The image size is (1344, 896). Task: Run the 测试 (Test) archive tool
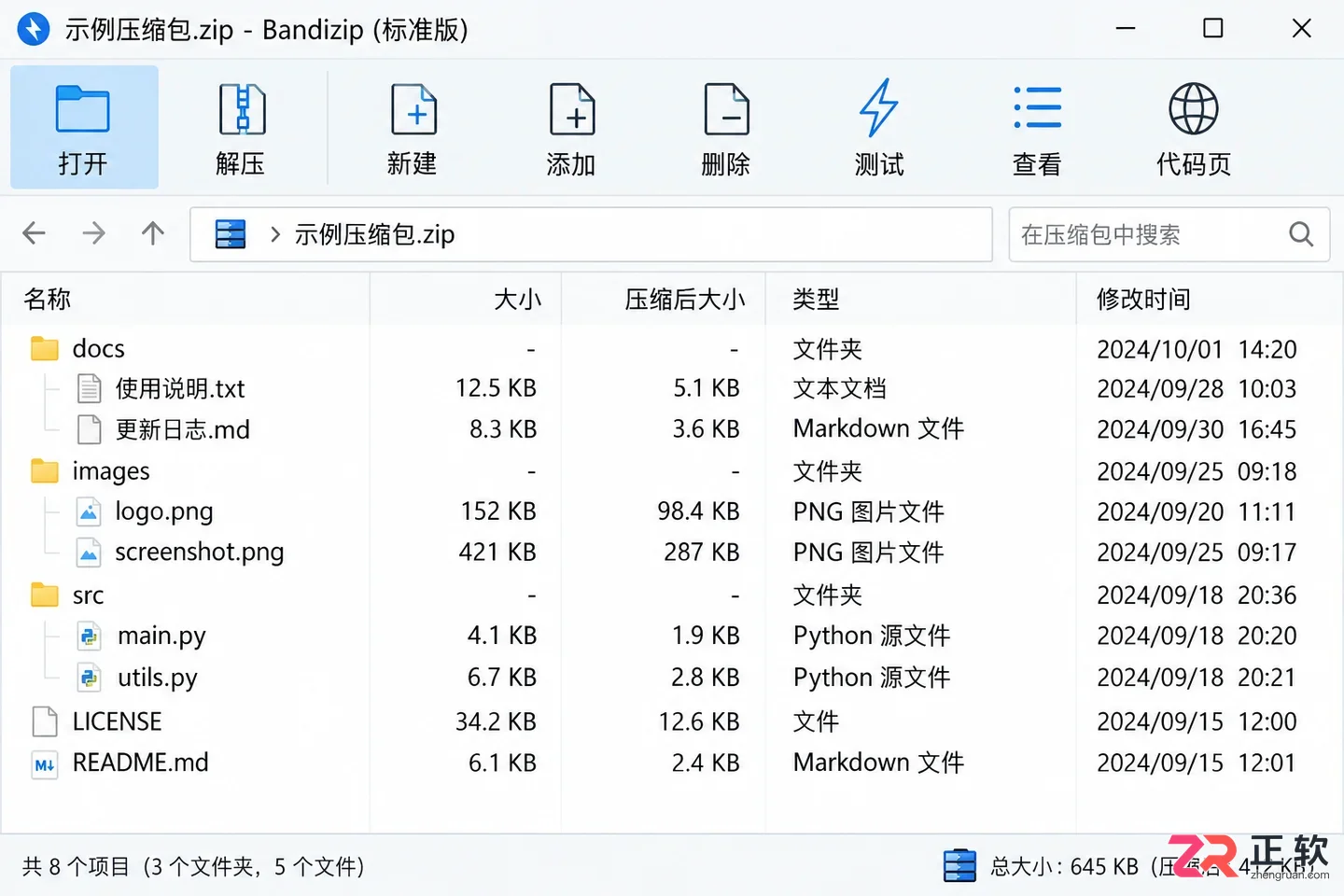pos(879,108)
